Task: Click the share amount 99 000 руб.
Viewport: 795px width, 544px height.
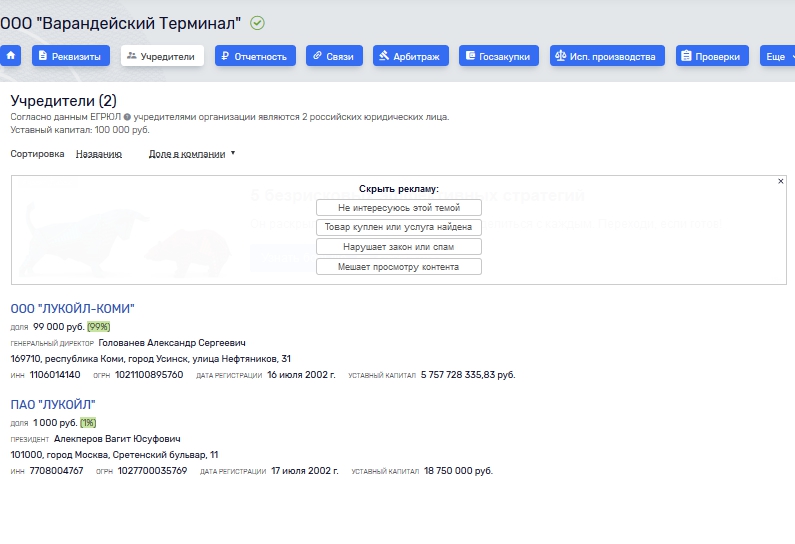Action: click(59, 327)
